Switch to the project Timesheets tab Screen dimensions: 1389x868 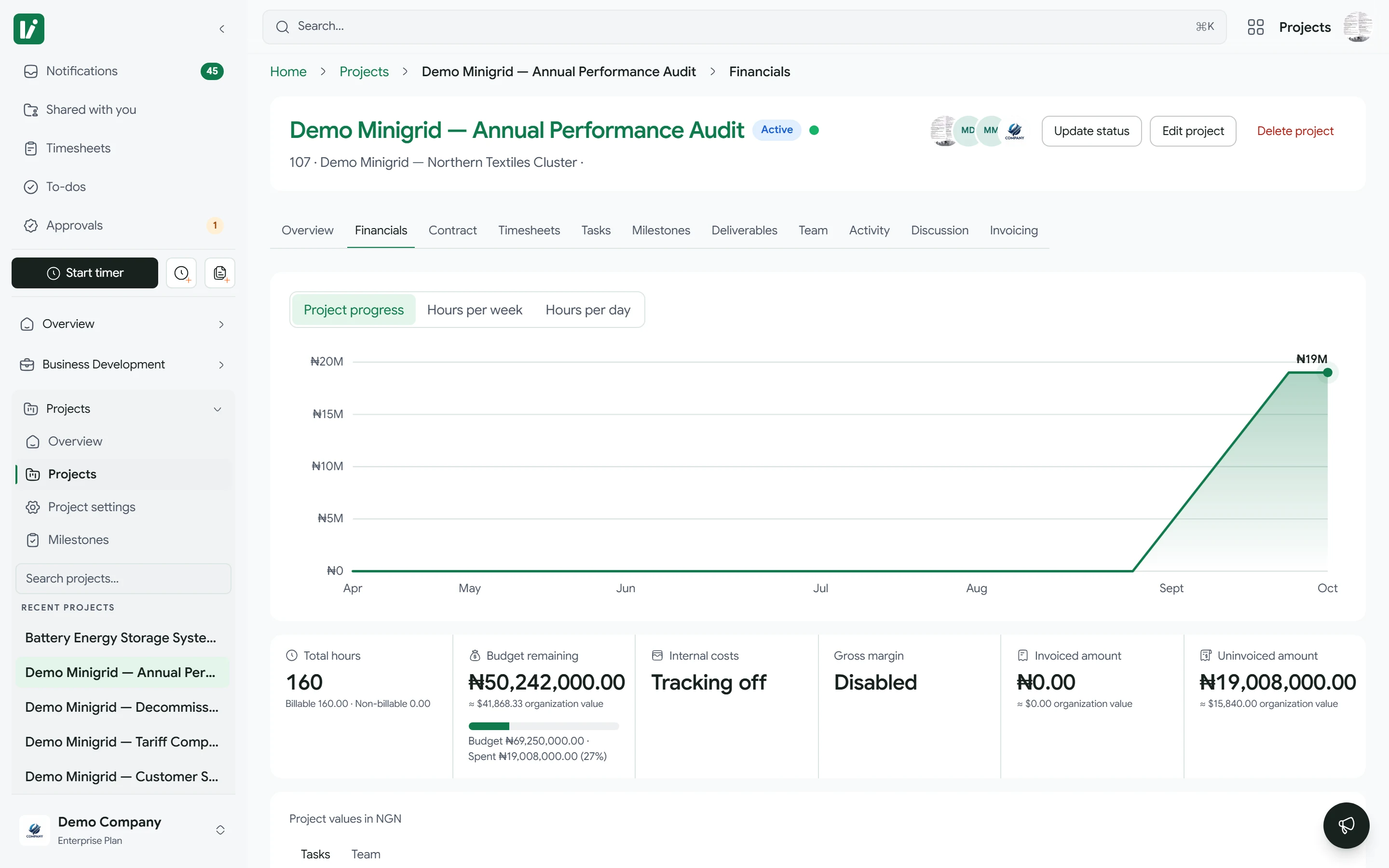point(529,230)
